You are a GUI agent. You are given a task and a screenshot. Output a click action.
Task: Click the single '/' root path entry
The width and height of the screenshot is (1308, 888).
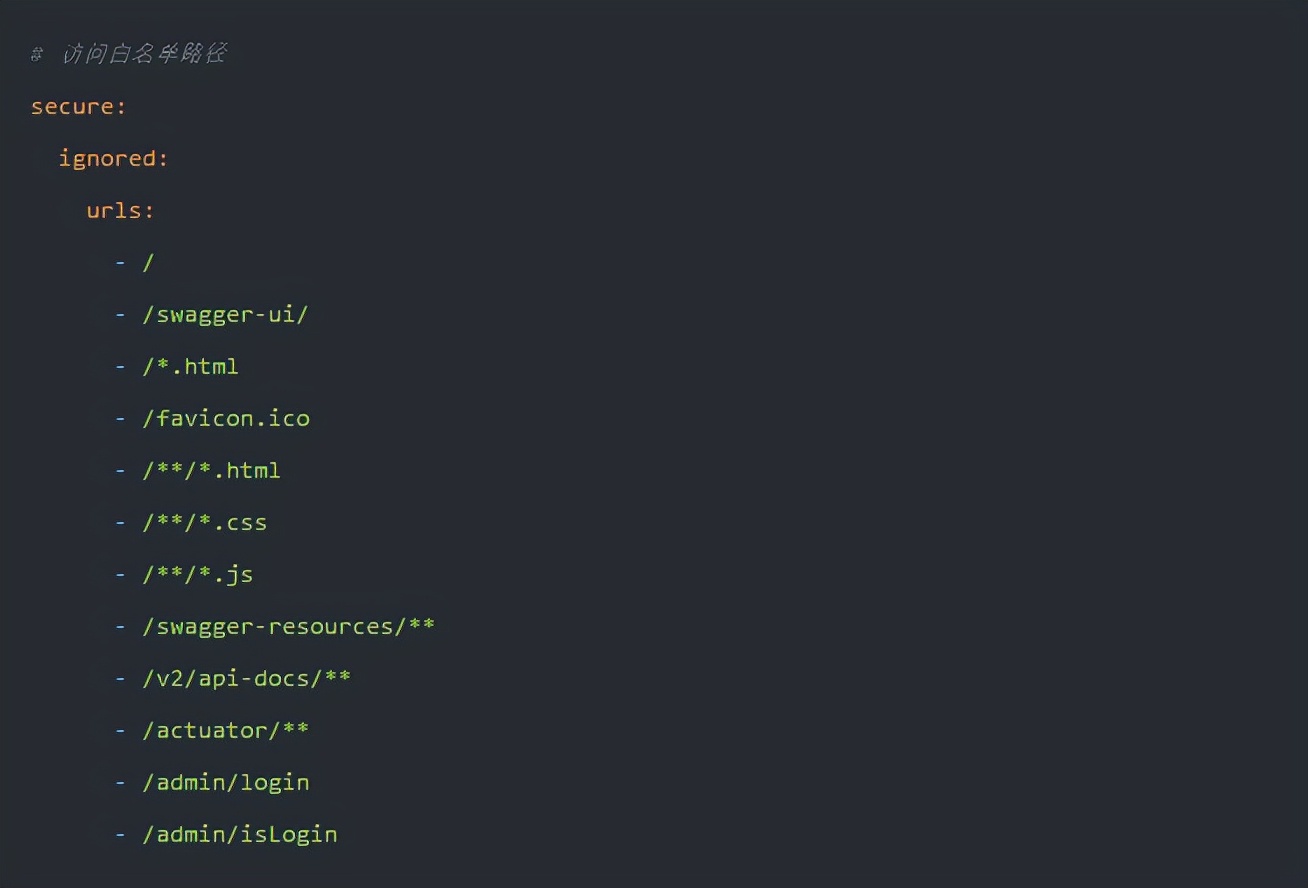point(148,262)
